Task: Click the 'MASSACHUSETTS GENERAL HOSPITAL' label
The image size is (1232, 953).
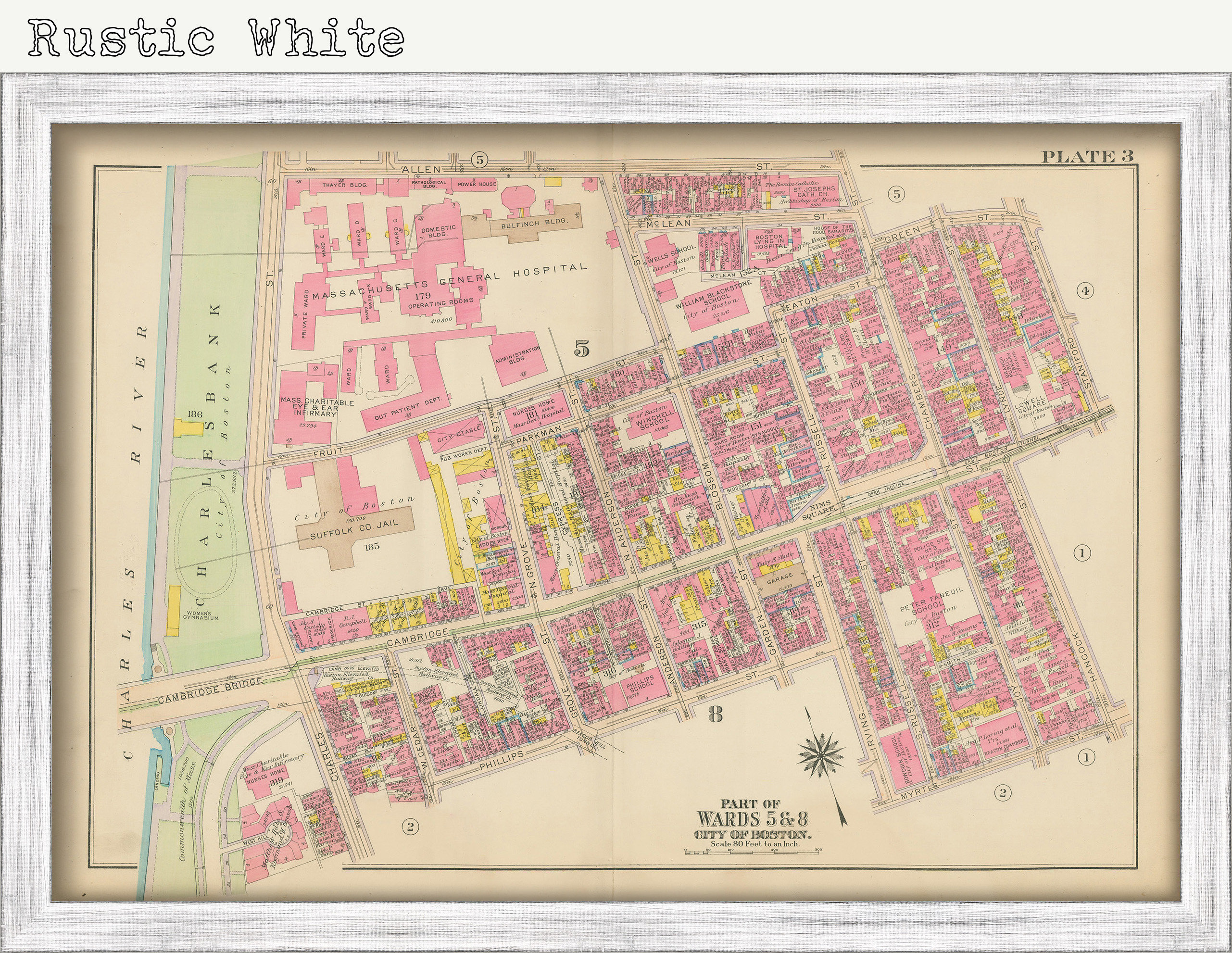Action: pyautogui.click(x=450, y=282)
